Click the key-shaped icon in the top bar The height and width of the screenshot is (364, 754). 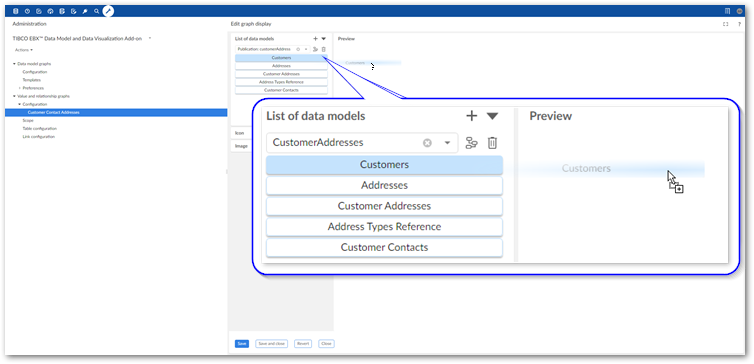click(85, 11)
